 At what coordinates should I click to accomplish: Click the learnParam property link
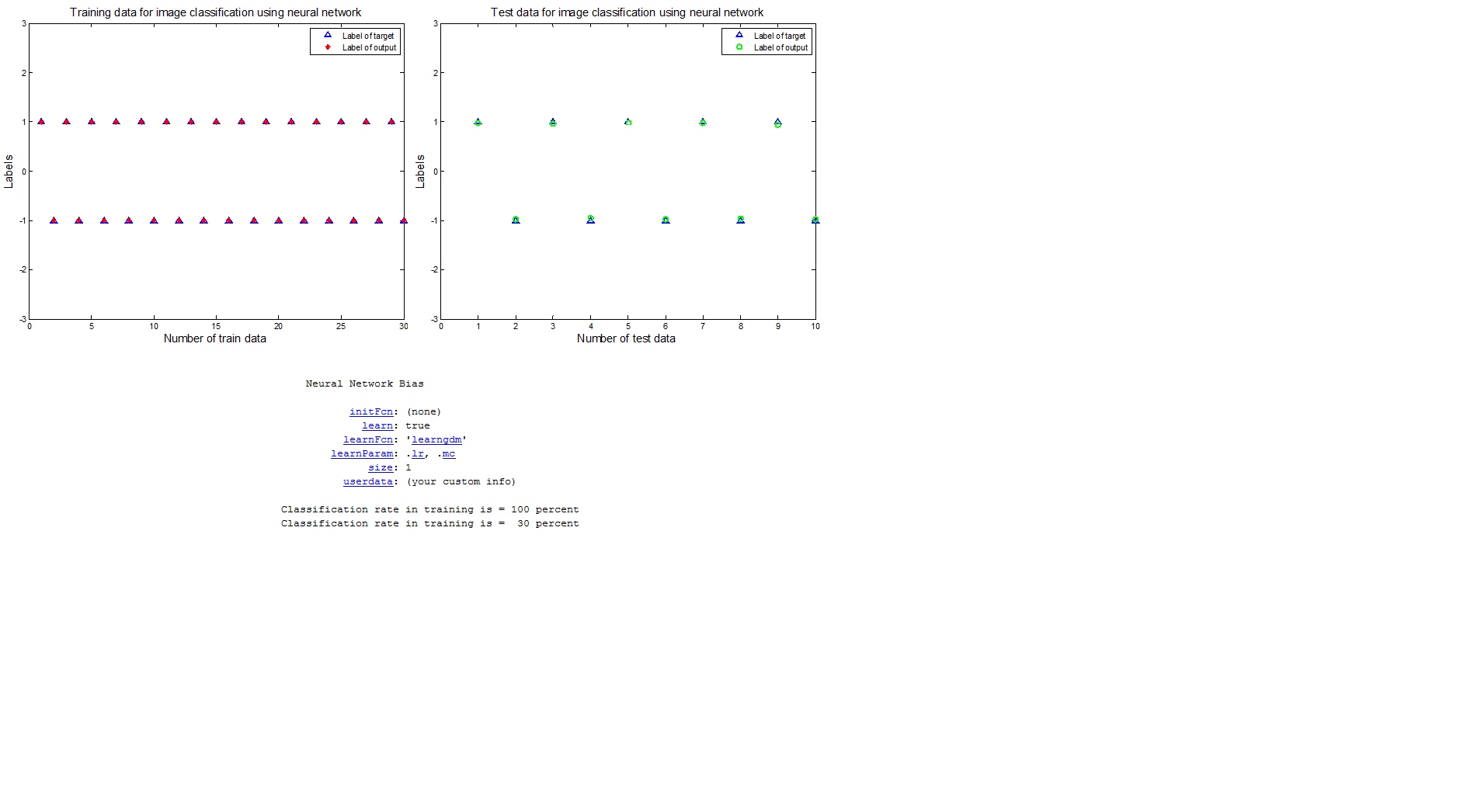point(361,454)
